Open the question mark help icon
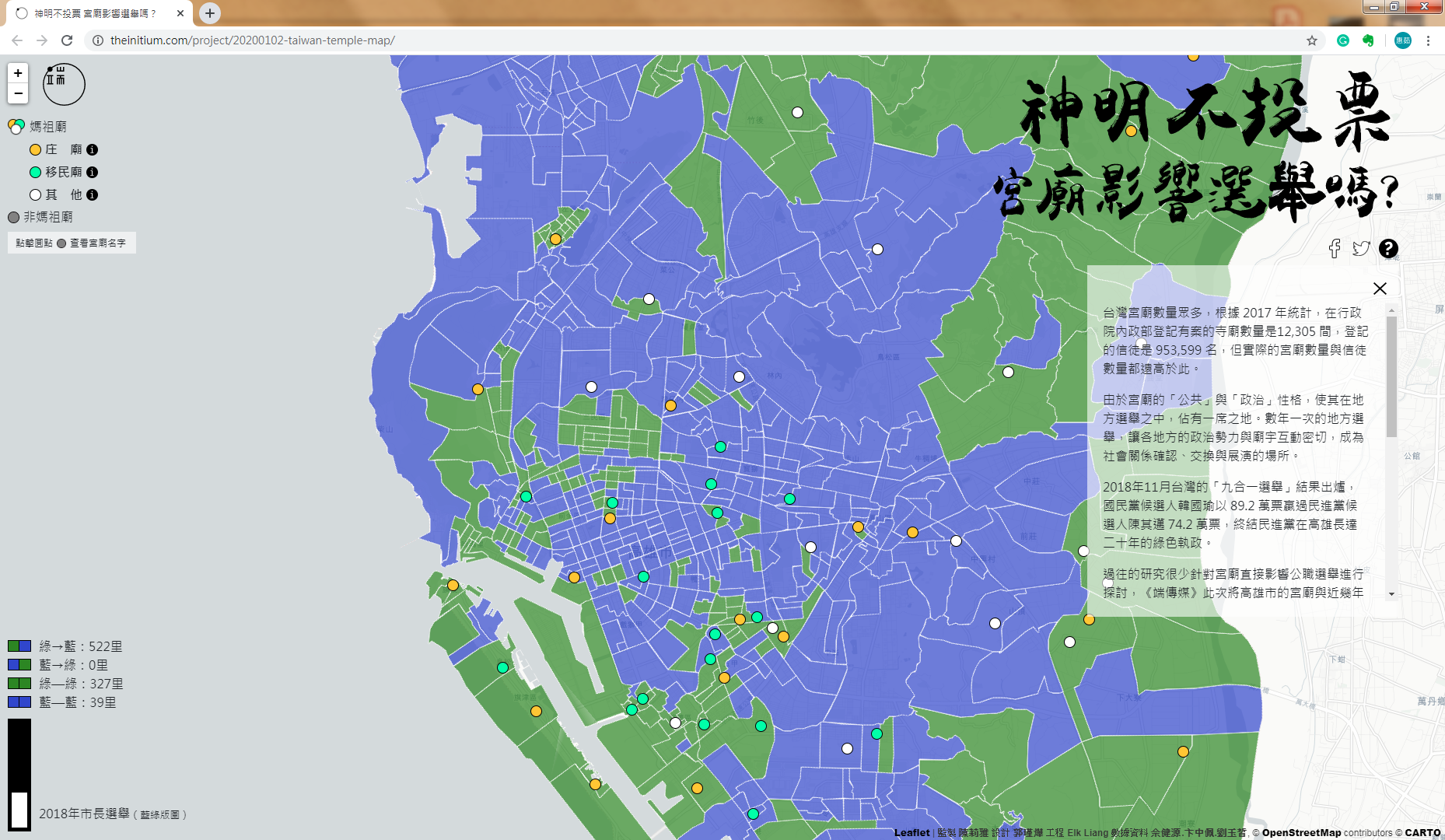The image size is (1445, 840). coord(1388,249)
